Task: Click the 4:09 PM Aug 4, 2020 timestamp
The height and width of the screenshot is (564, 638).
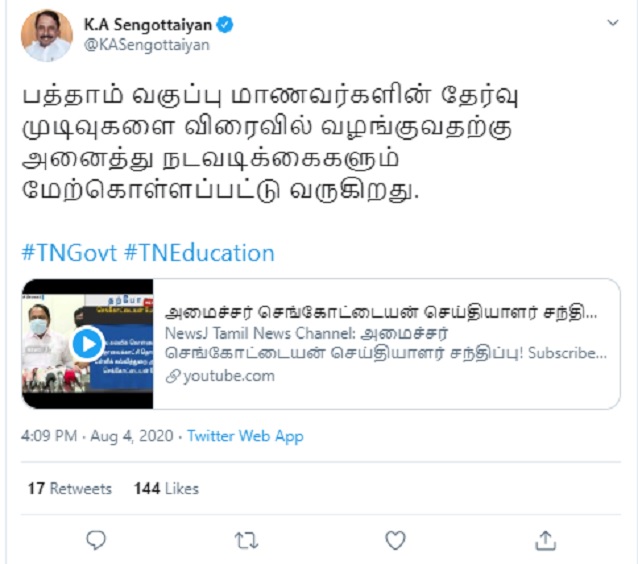Action: pos(97,436)
